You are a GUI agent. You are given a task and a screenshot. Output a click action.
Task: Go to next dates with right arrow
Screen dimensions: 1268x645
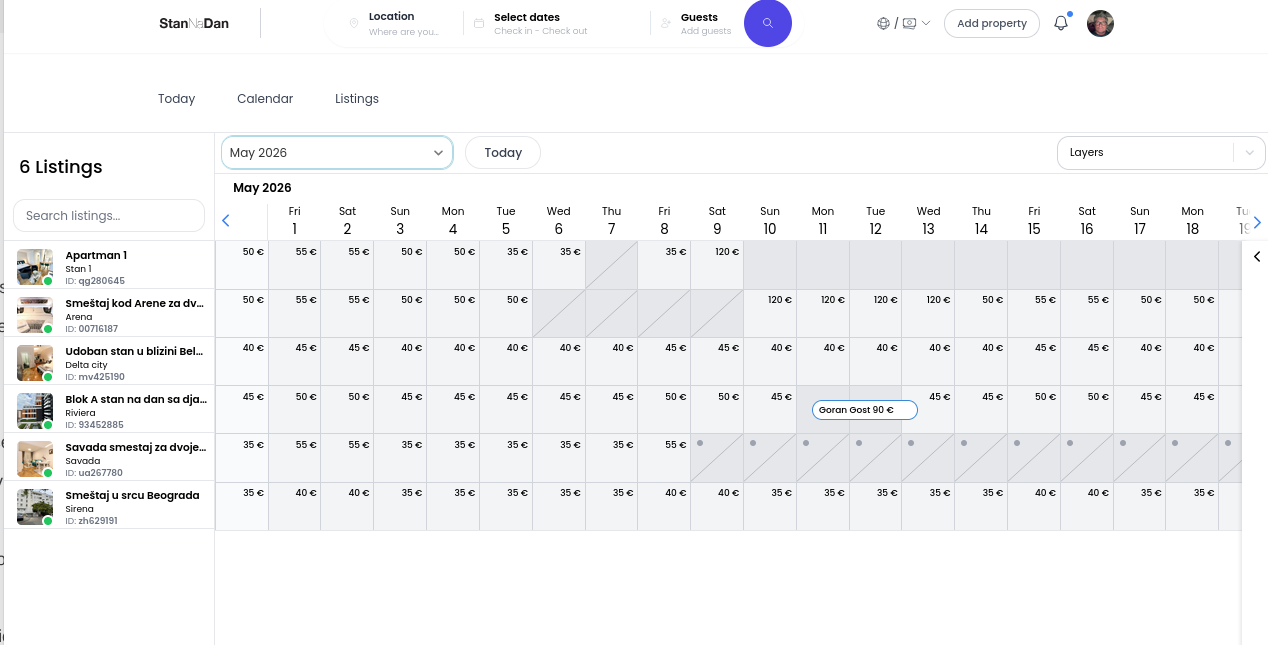tap(1257, 222)
